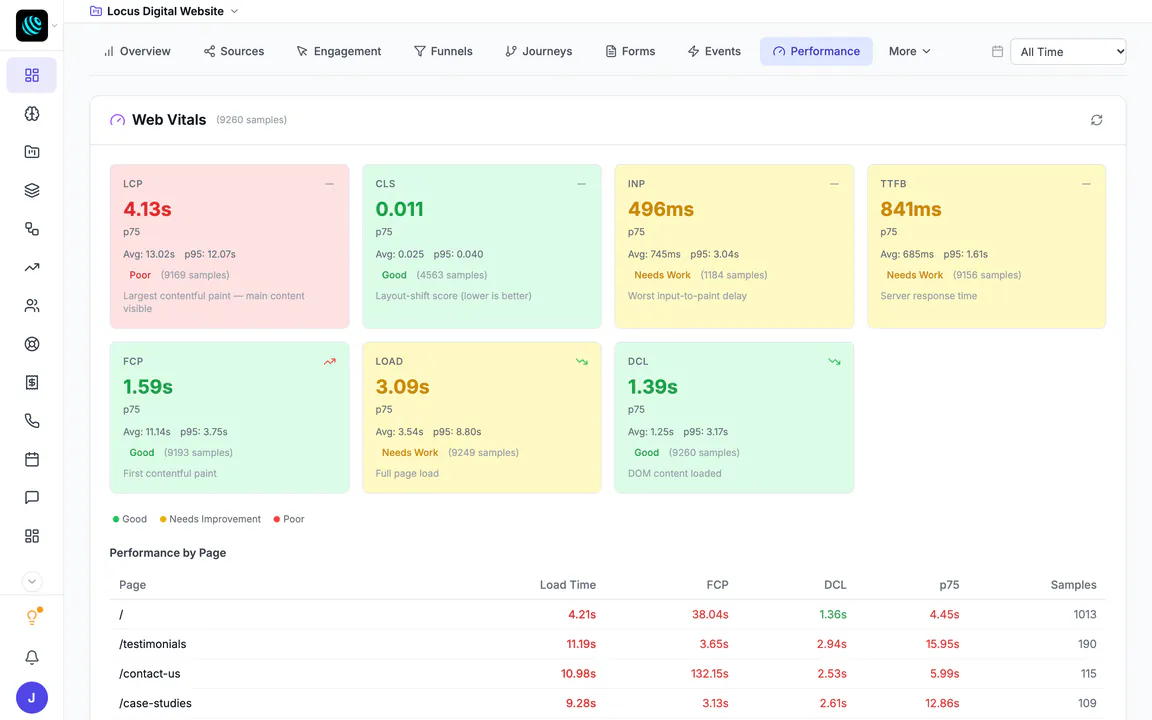Click the red Poor legend dot
The height and width of the screenshot is (720, 1152).
[x=277, y=519]
